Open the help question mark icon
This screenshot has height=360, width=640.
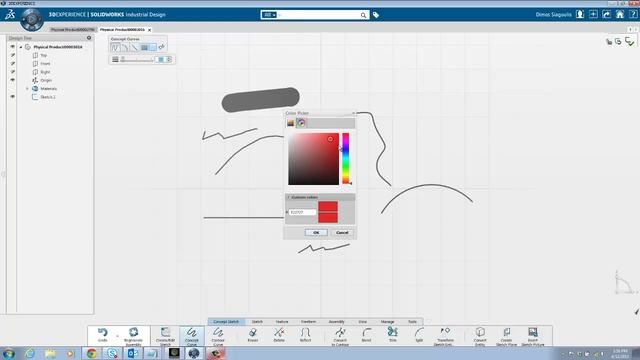[633, 14]
